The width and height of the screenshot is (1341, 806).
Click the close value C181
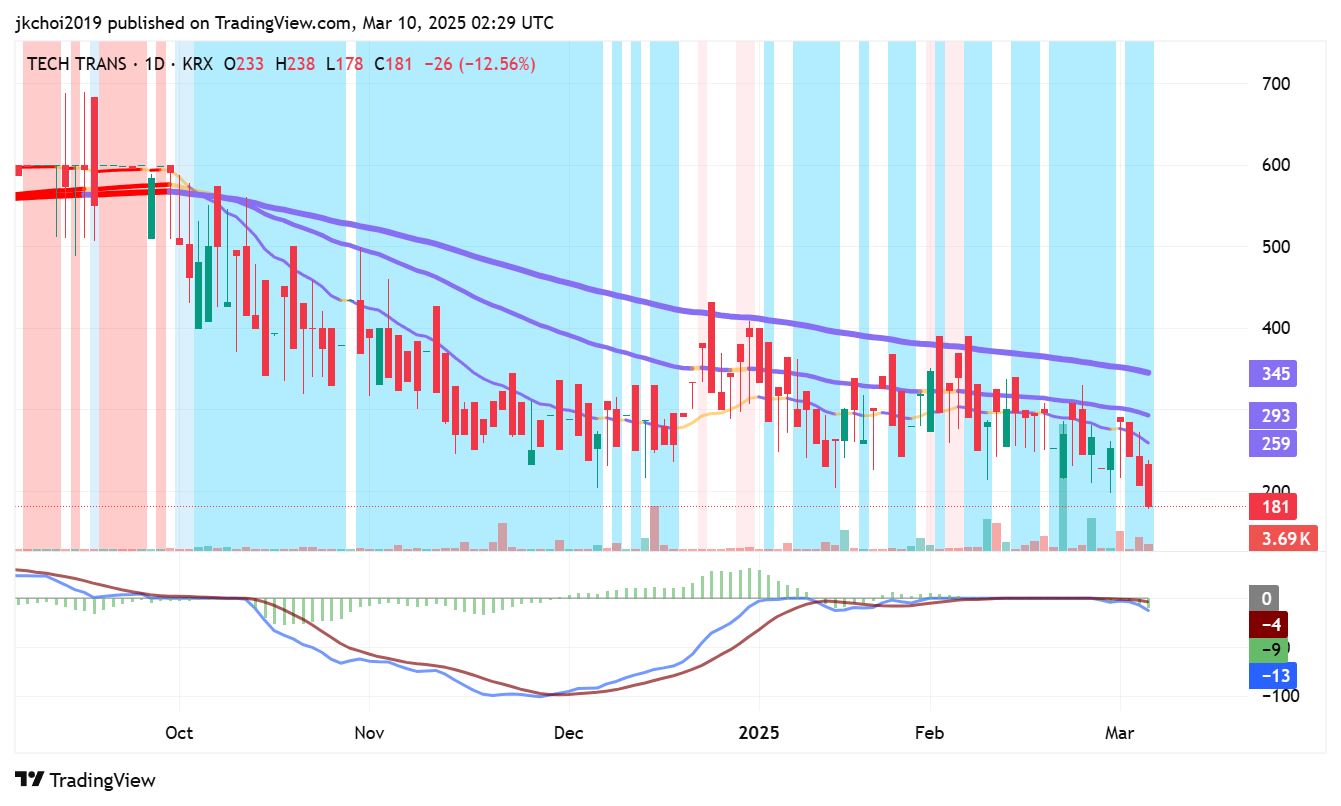tap(393, 64)
